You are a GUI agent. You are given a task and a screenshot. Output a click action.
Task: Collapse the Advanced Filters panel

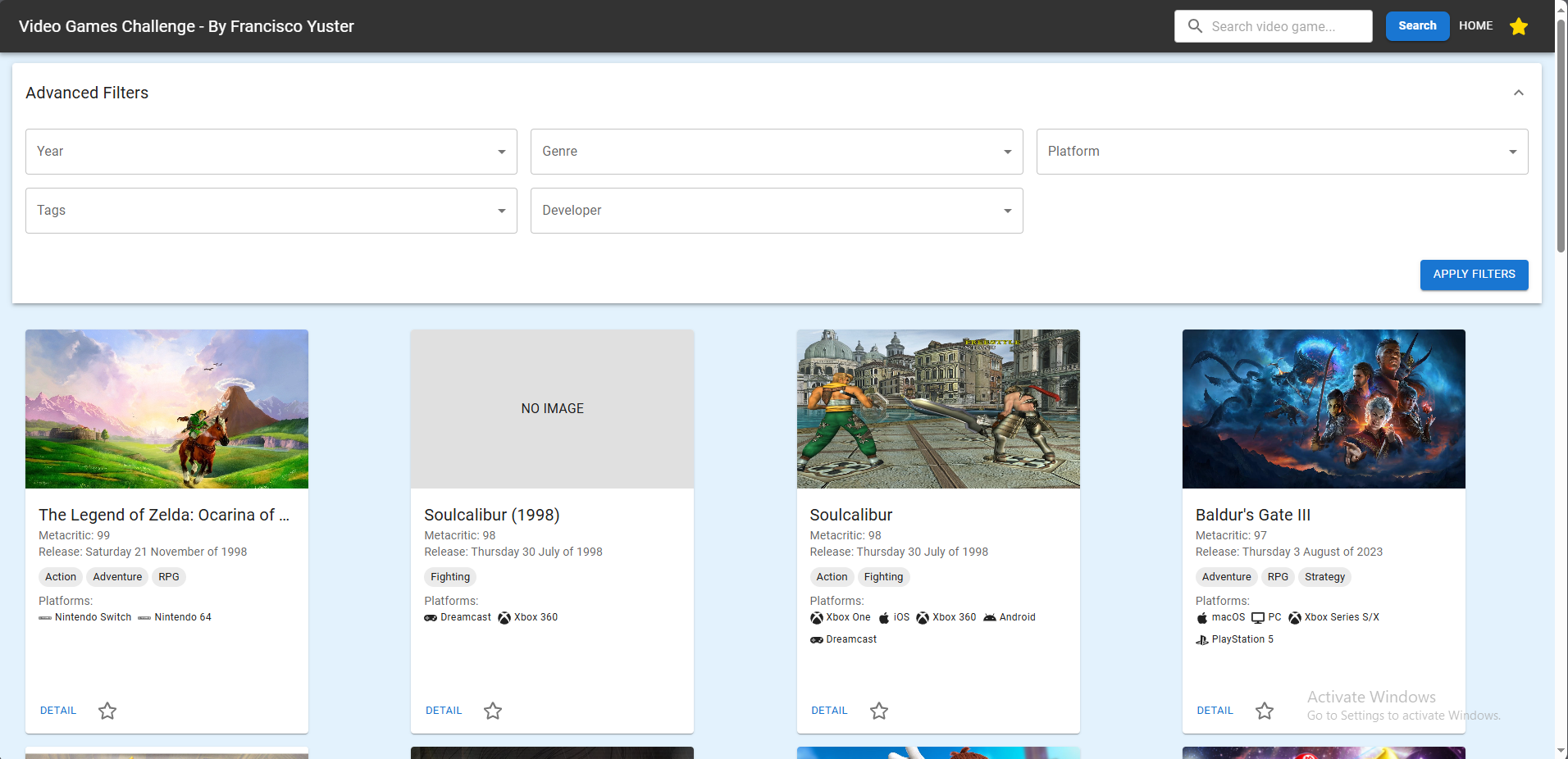click(x=1518, y=93)
